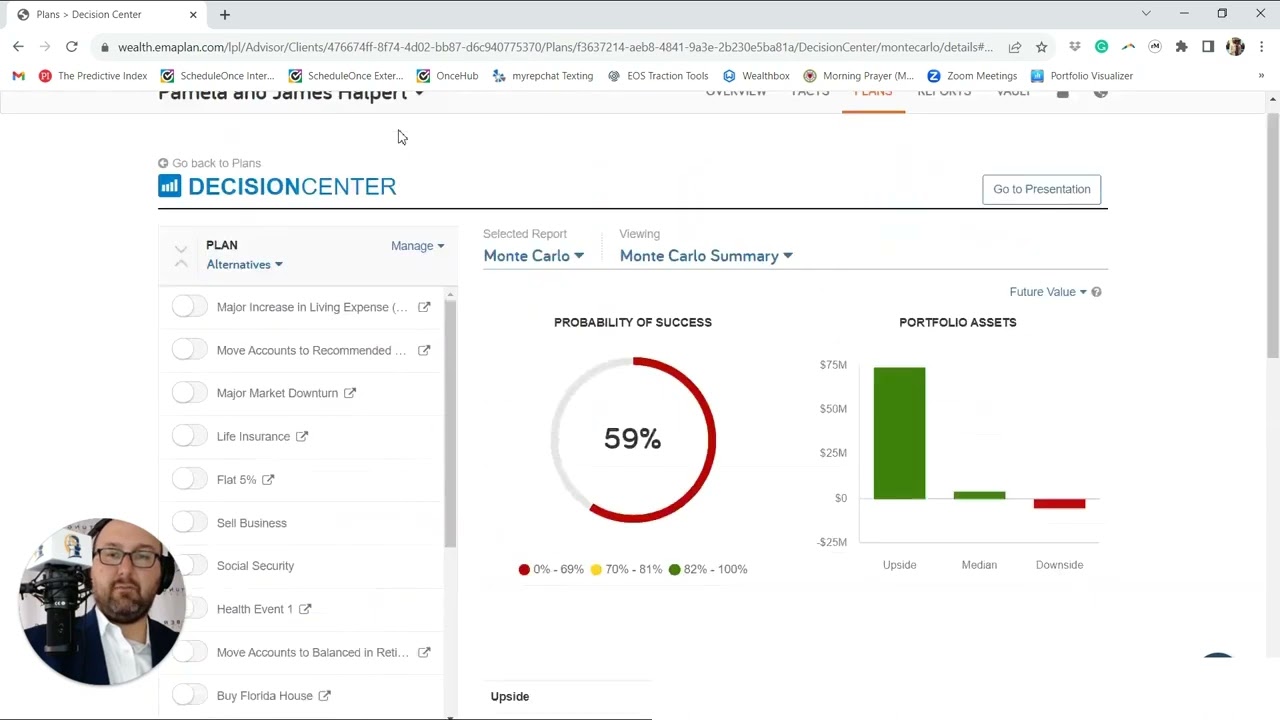Select the Plans > Decision Center browser tab

(105, 15)
